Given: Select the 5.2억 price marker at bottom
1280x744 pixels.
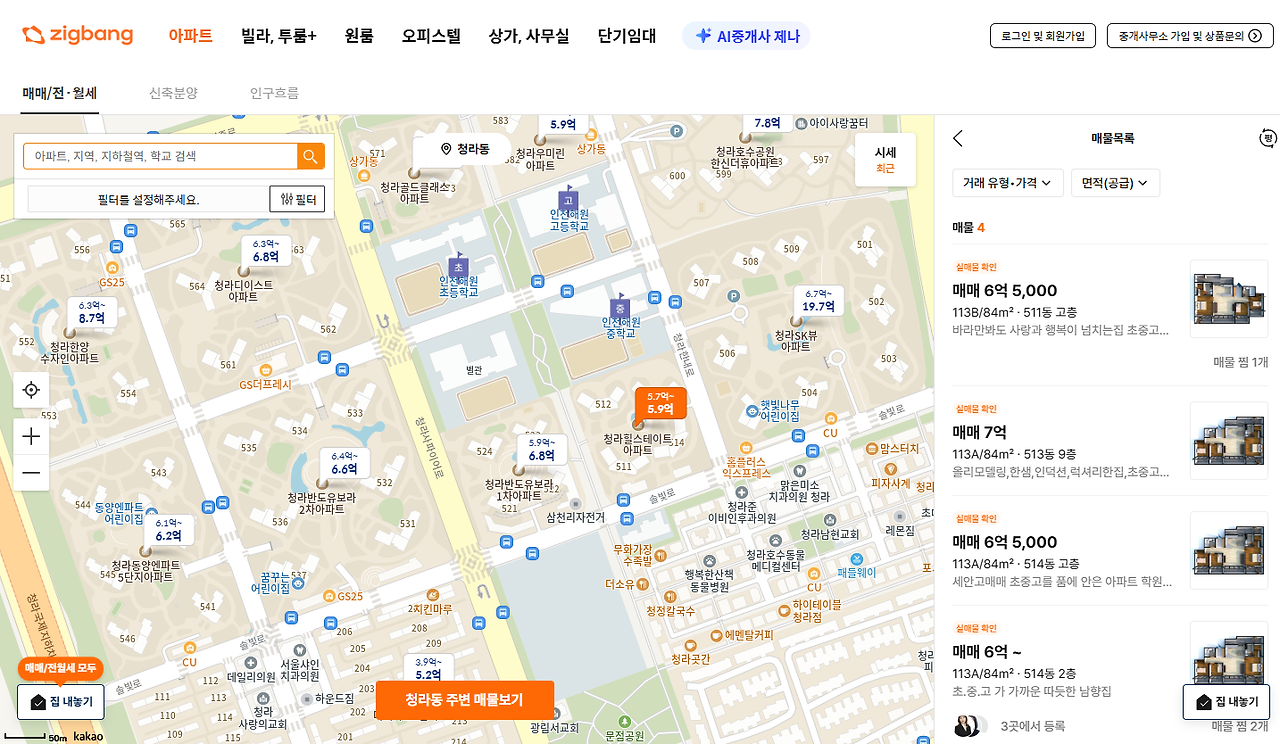Looking at the screenshot, I should click(428, 669).
